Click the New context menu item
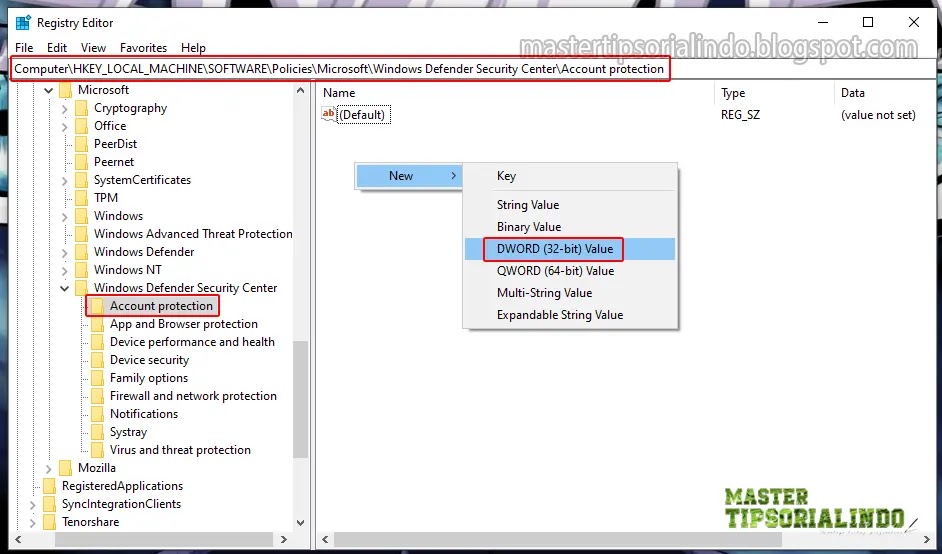 409,176
